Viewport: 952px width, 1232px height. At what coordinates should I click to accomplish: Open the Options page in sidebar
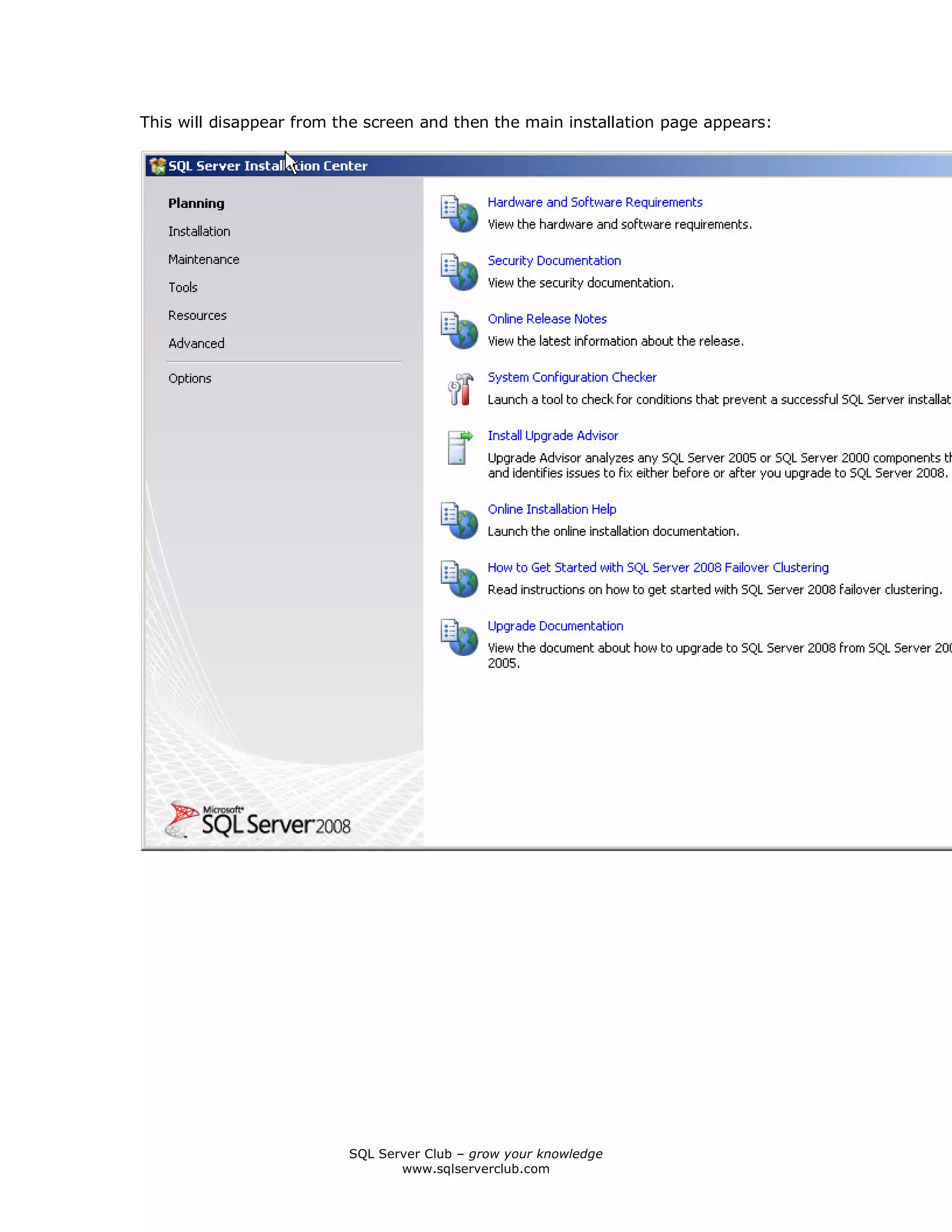190,378
